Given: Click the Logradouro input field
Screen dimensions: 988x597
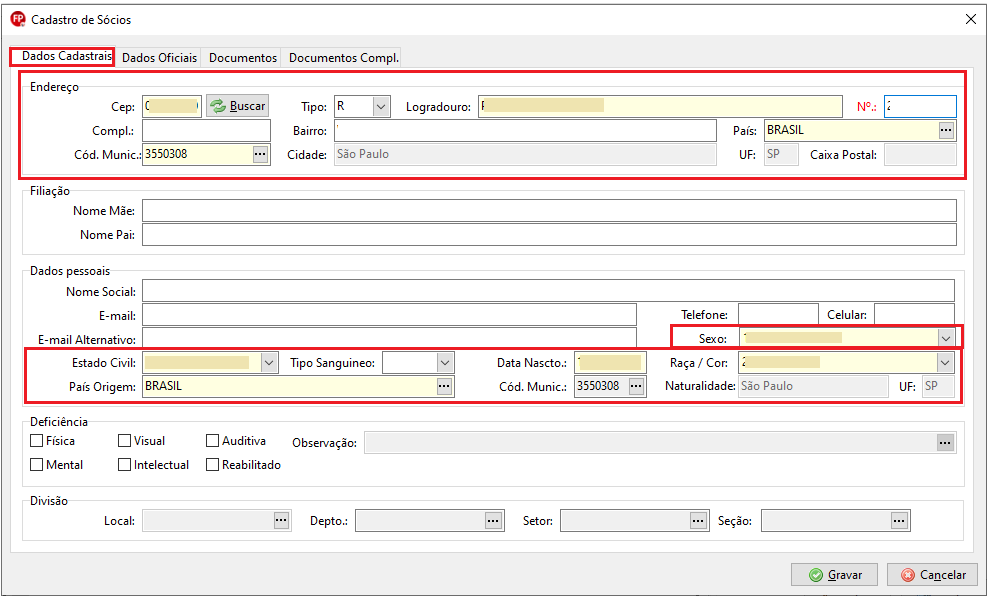Looking at the screenshot, I should click(x=660, y=107).
